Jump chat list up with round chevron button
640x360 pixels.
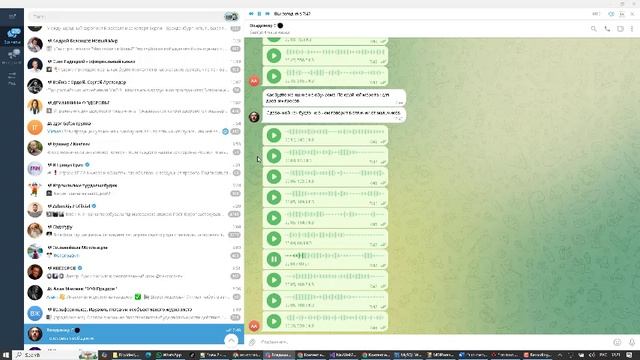(x=231, y=341)
